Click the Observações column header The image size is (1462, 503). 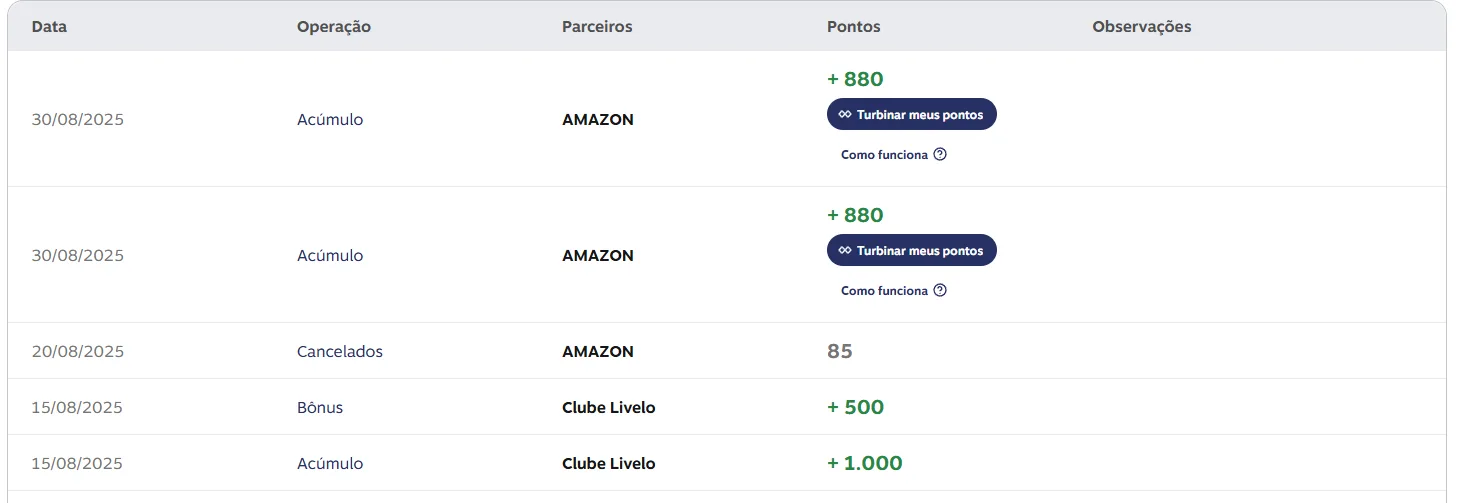(x=1141, y=27)
